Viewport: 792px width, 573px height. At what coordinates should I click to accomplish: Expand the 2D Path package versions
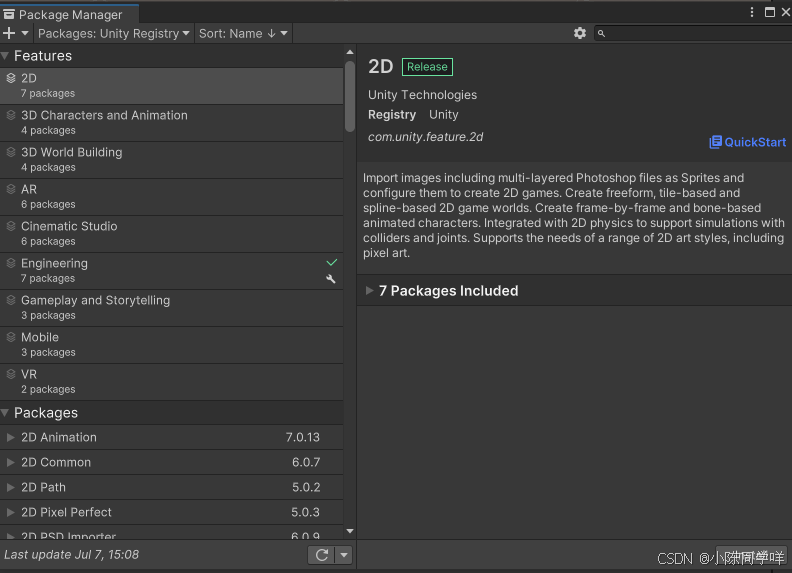[x=10, y=488]
